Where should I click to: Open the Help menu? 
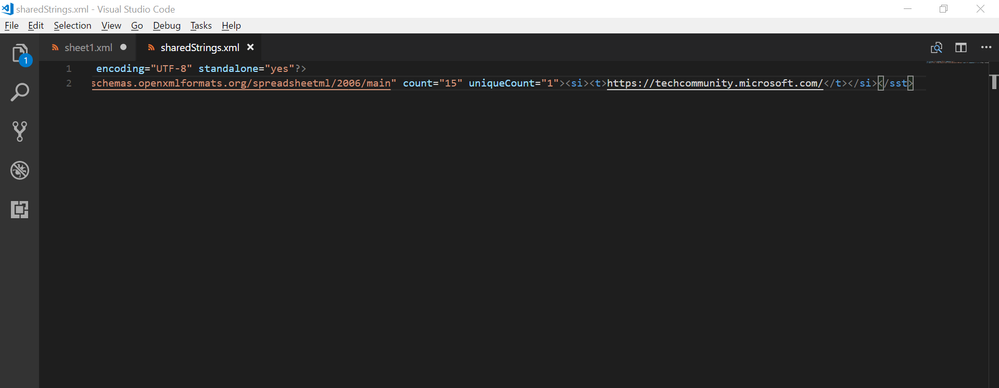pos(231,25)
